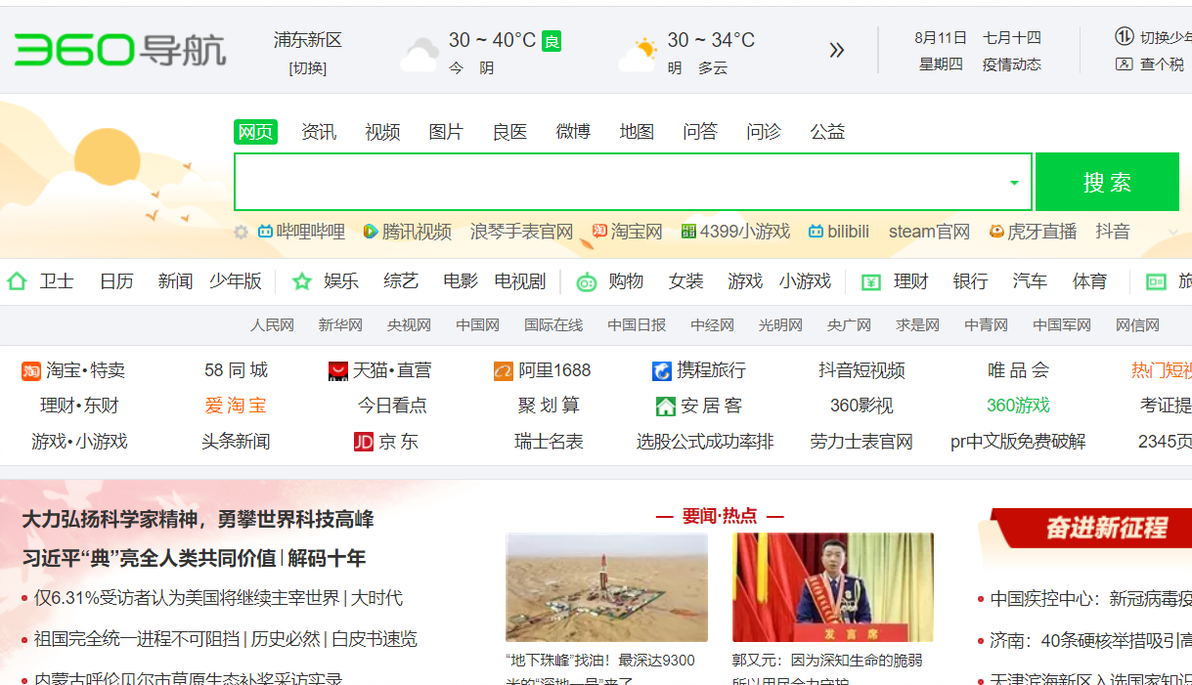Open search suggestions dropdown arrow
This screenshot has width=1192, height=685.
[1013, 182]
